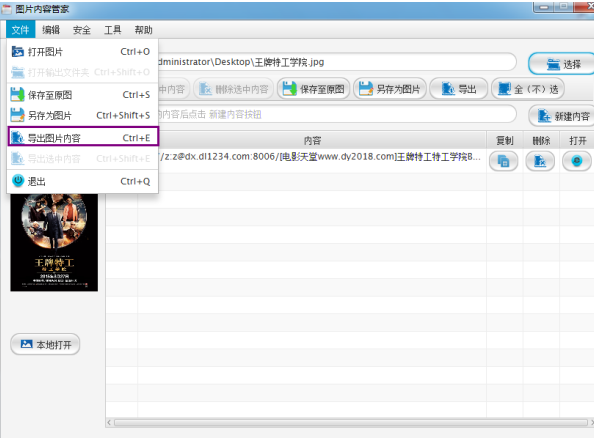The width and height of the screenshot is (594, 438).
Task: Choose 保存至原图 menu entry
Action: tap(83, 95)
